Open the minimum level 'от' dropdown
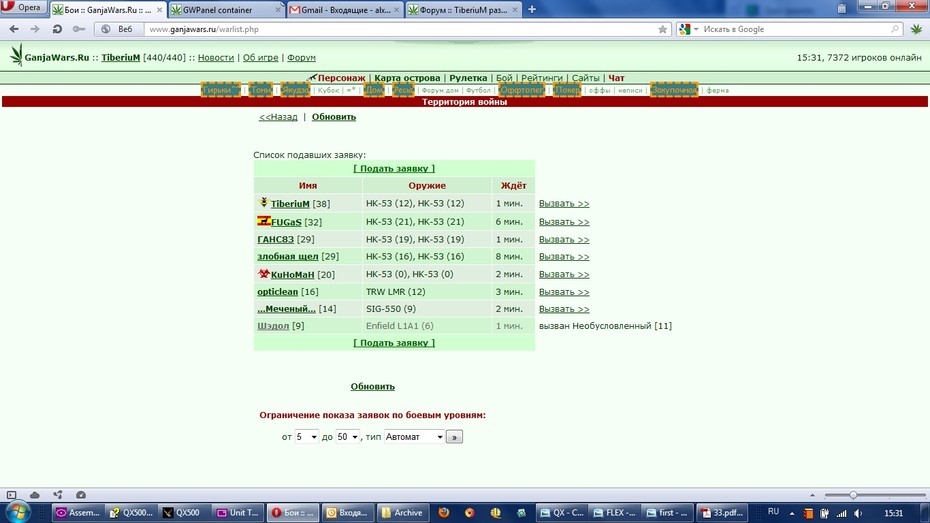Screen dimensions: 930x523 [x=307, y=436]
